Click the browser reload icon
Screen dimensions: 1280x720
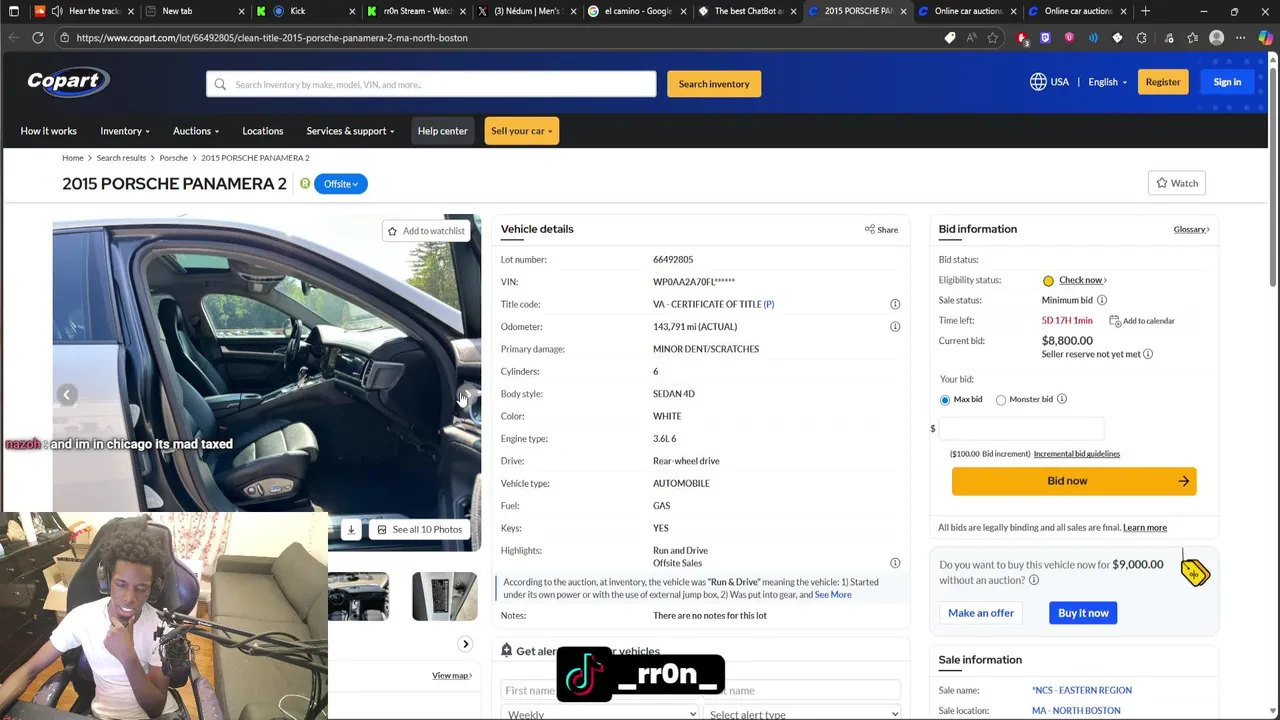38,38
